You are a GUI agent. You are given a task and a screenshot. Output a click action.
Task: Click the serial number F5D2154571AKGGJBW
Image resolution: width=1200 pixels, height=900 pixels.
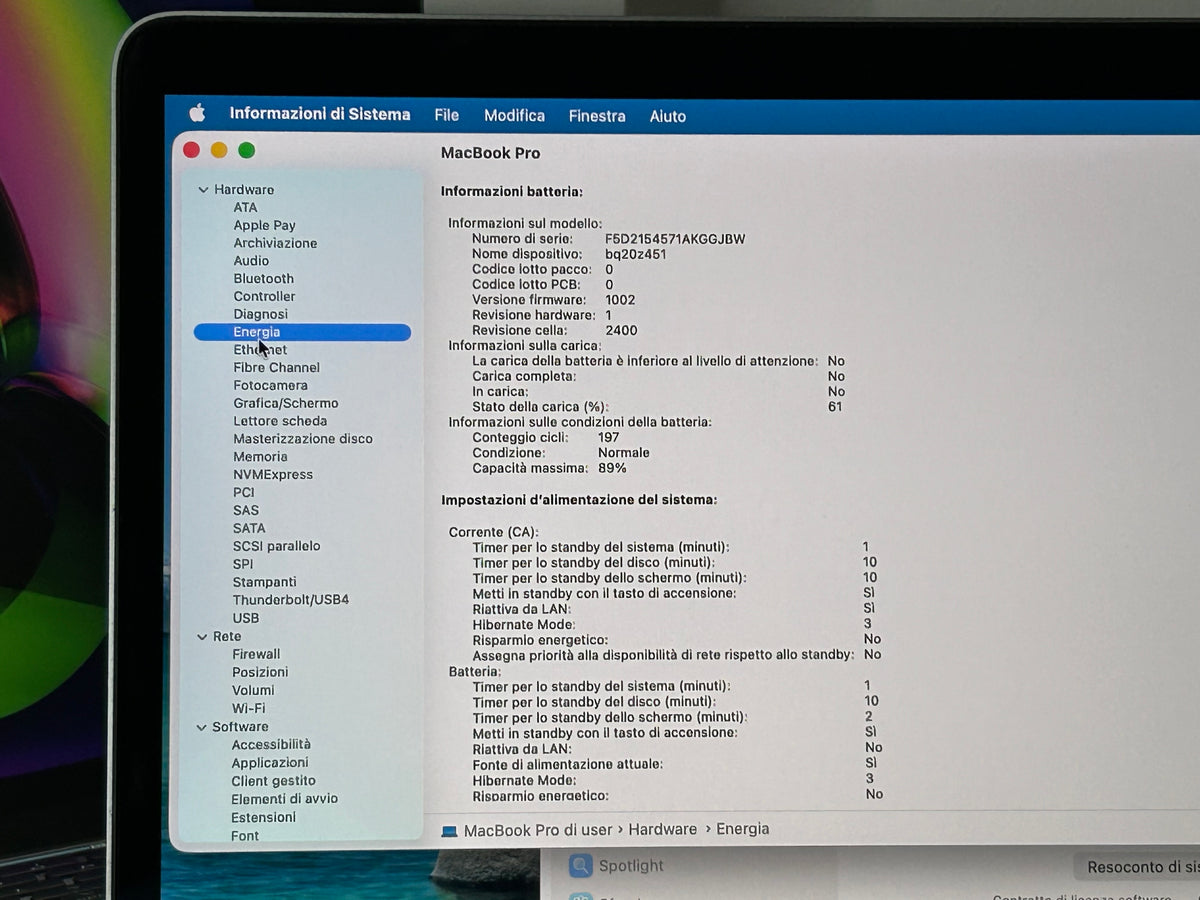675,239
